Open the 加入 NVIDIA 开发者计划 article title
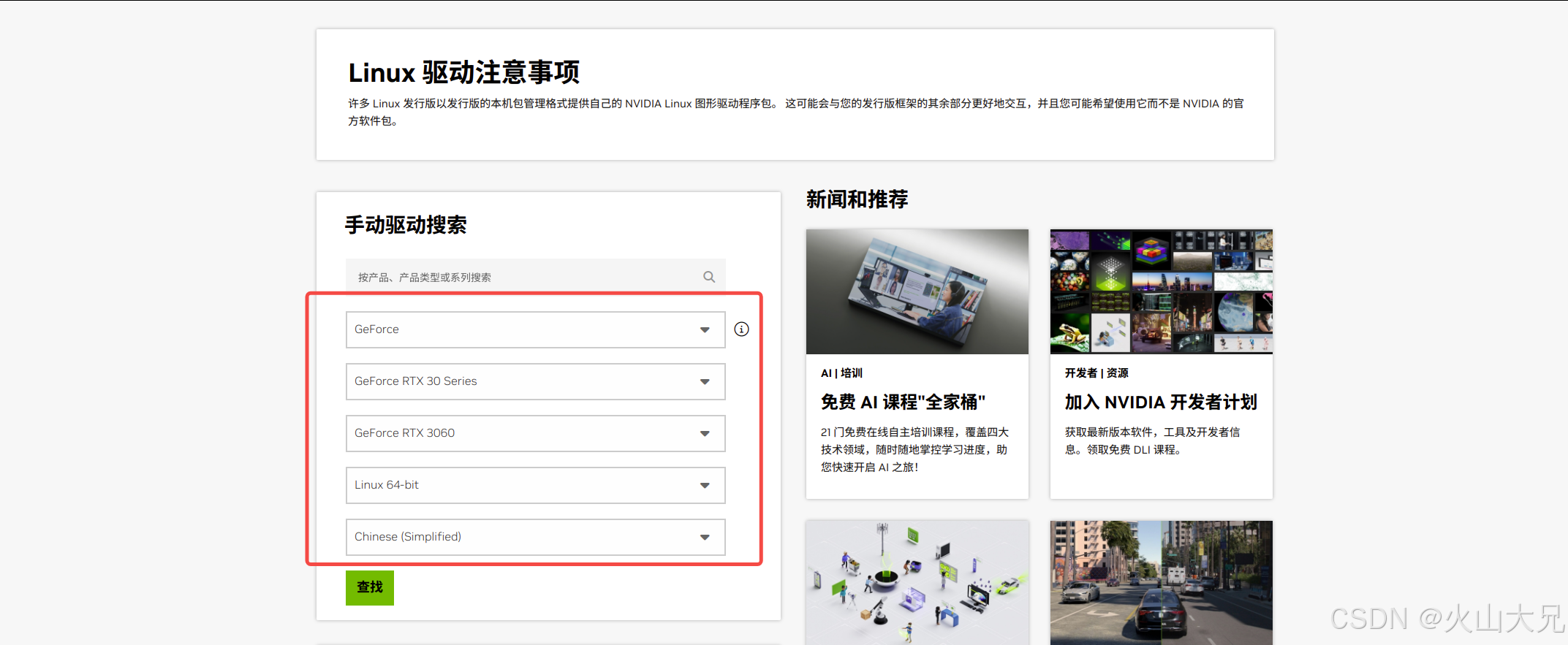The height and width of the screenshot is (645, 1568). 1160,402
